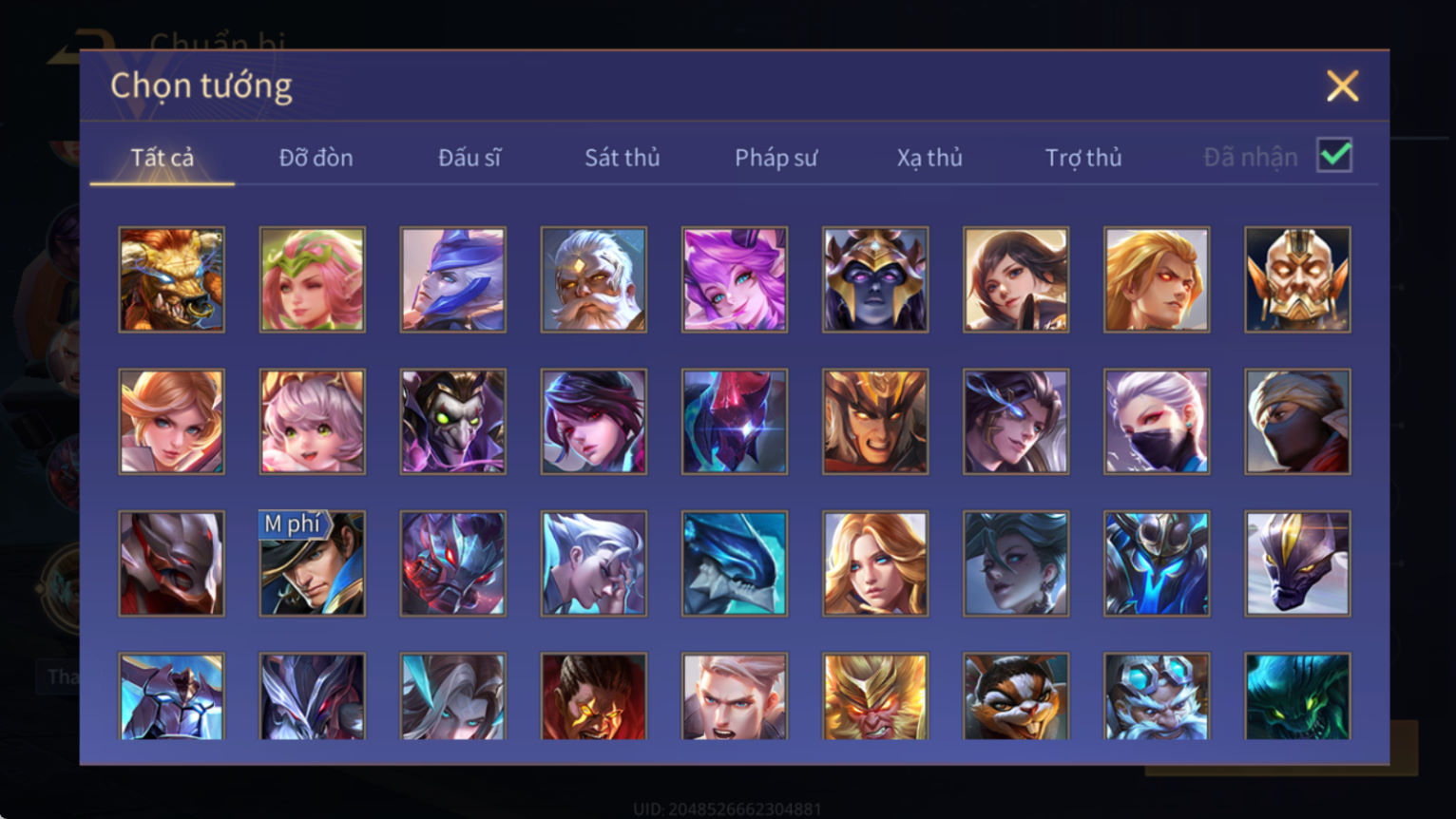Viewport: 1456px width, 819px height.
Task: Toggle the Đã nhận checkbox
Action: click(1334, 155)
